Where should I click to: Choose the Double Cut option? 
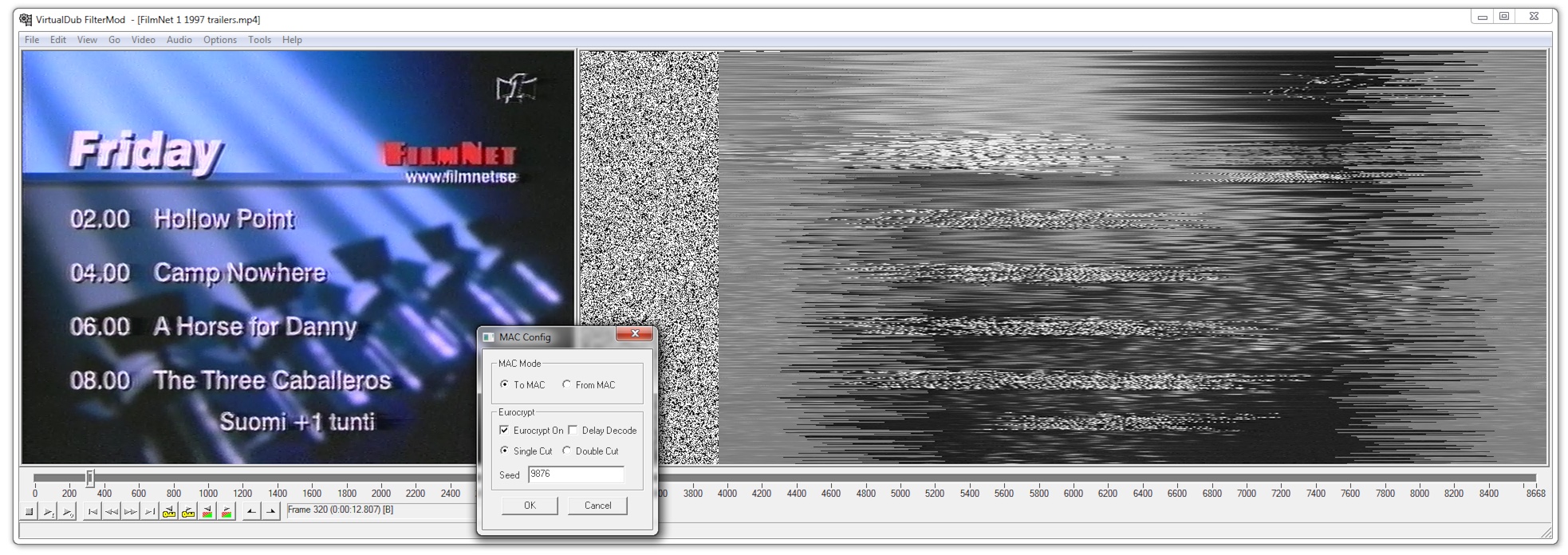pos(590,451)
